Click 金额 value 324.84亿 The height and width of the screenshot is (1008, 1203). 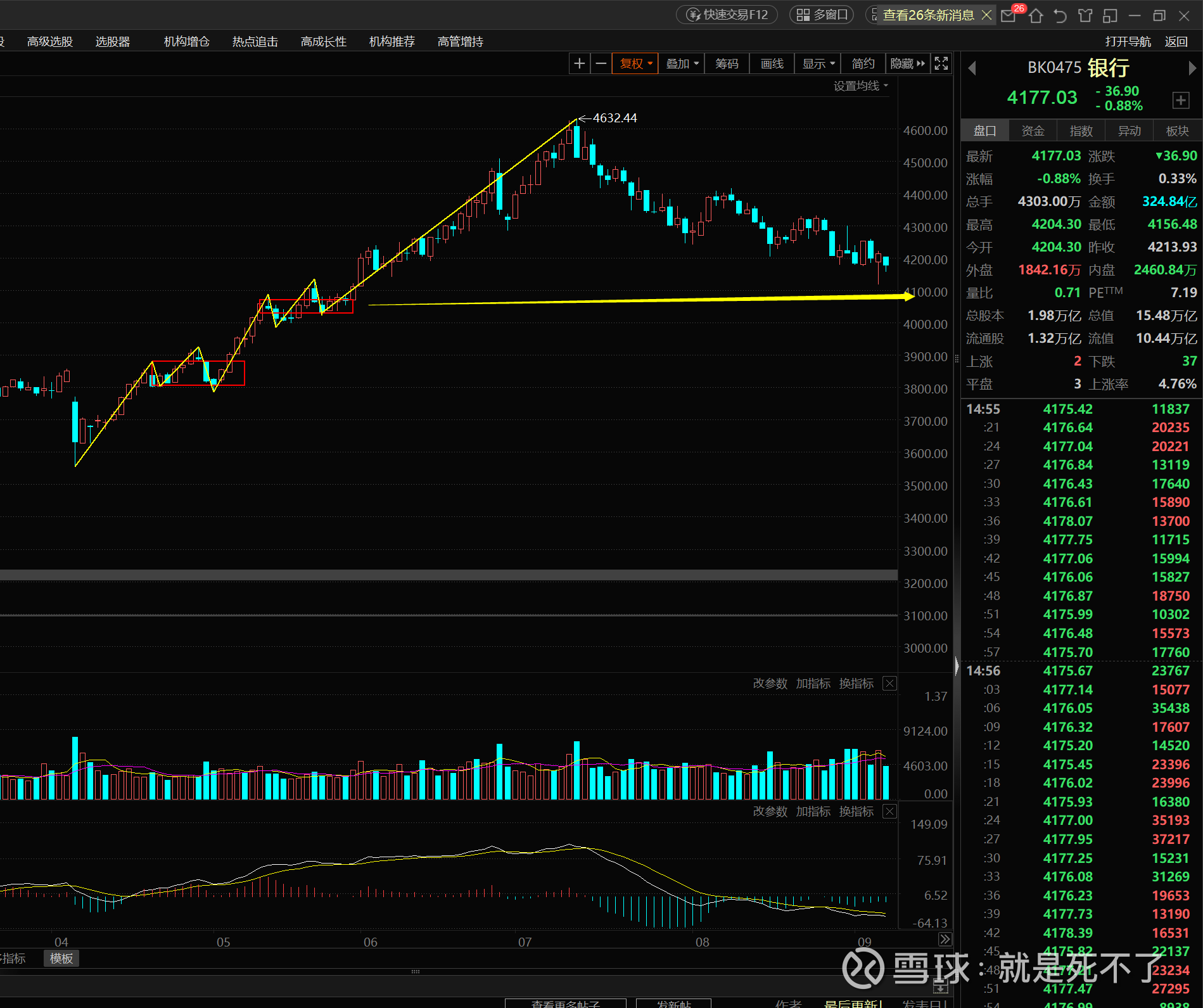(1169, 201)
